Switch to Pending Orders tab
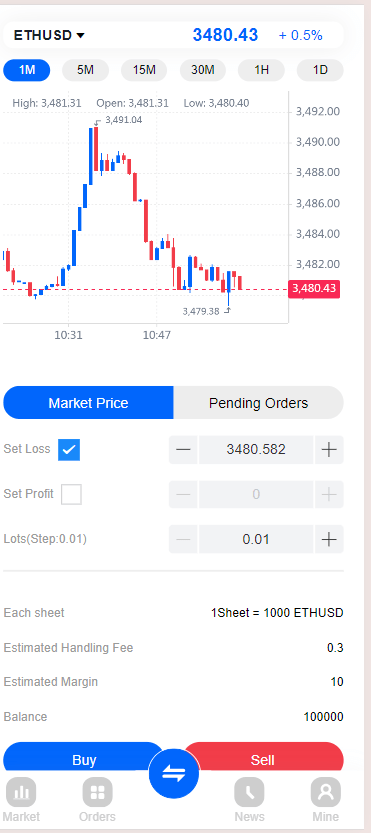Screen dimensions: 371x833 (258, 403)
